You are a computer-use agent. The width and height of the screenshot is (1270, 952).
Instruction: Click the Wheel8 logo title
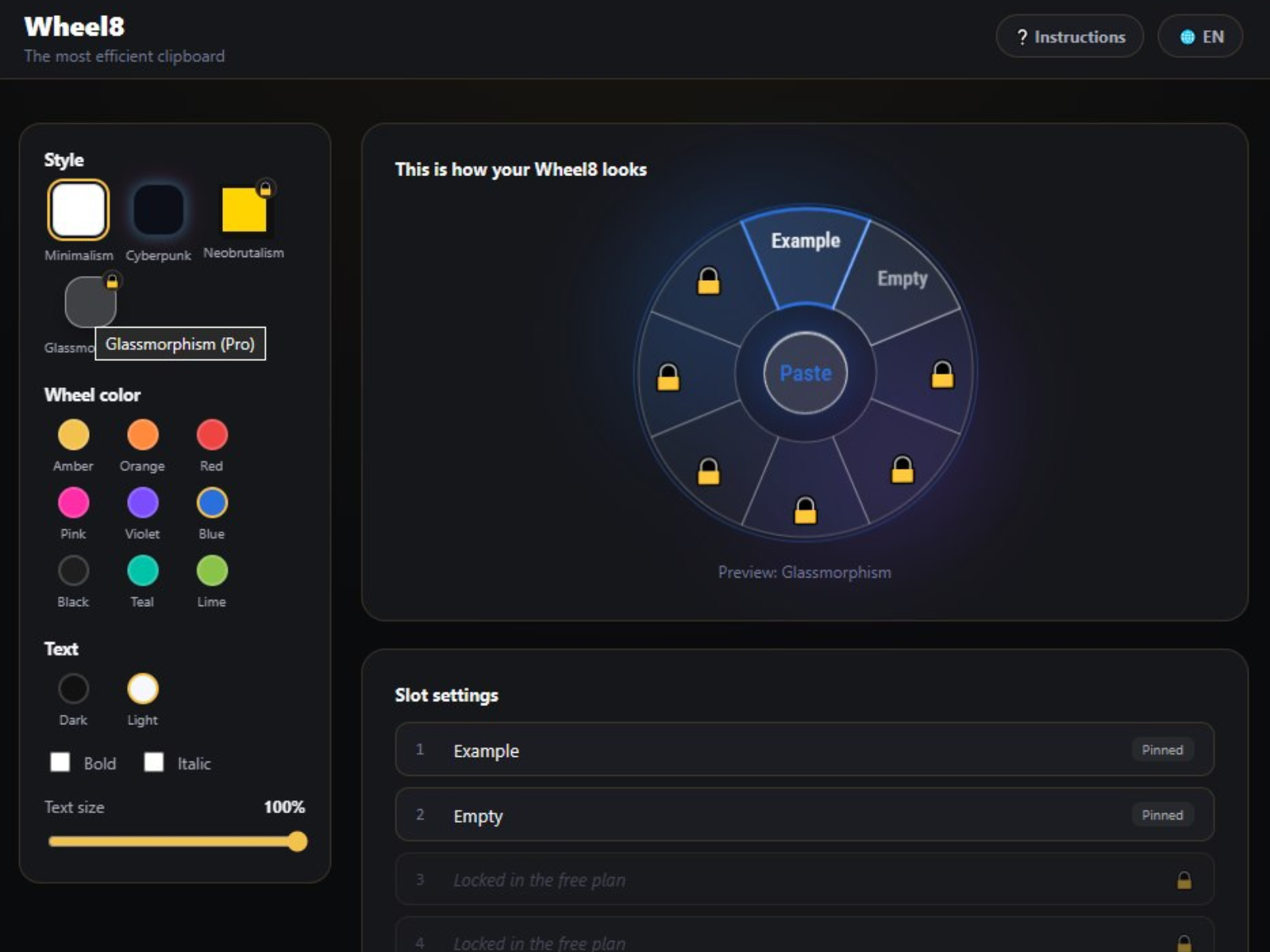[x=75, y=26]
